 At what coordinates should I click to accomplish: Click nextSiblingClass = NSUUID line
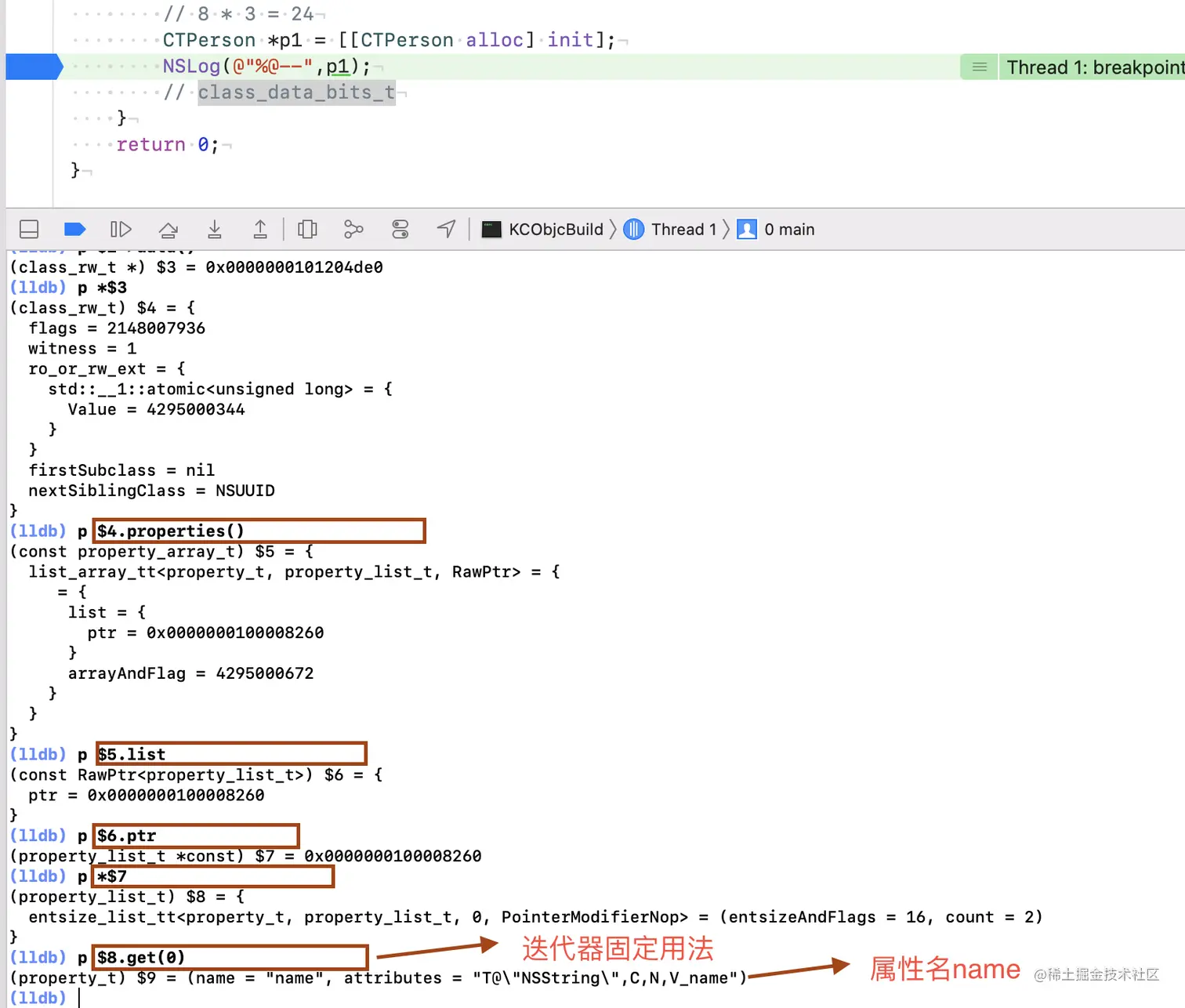[x=151, y=491]
